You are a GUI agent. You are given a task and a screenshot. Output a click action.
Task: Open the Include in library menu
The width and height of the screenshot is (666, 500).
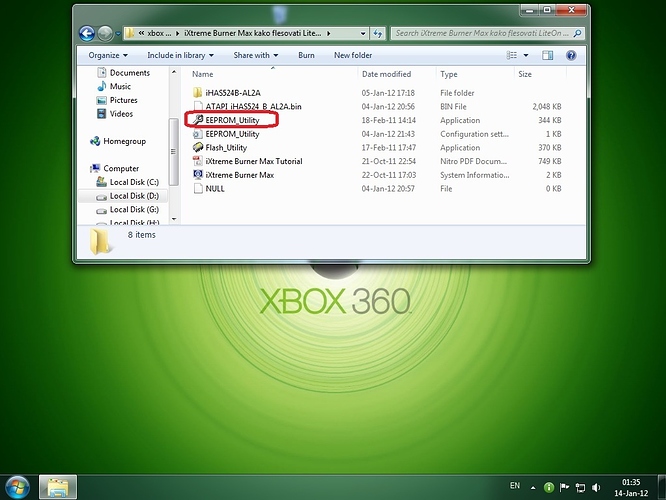click(180, 55)
